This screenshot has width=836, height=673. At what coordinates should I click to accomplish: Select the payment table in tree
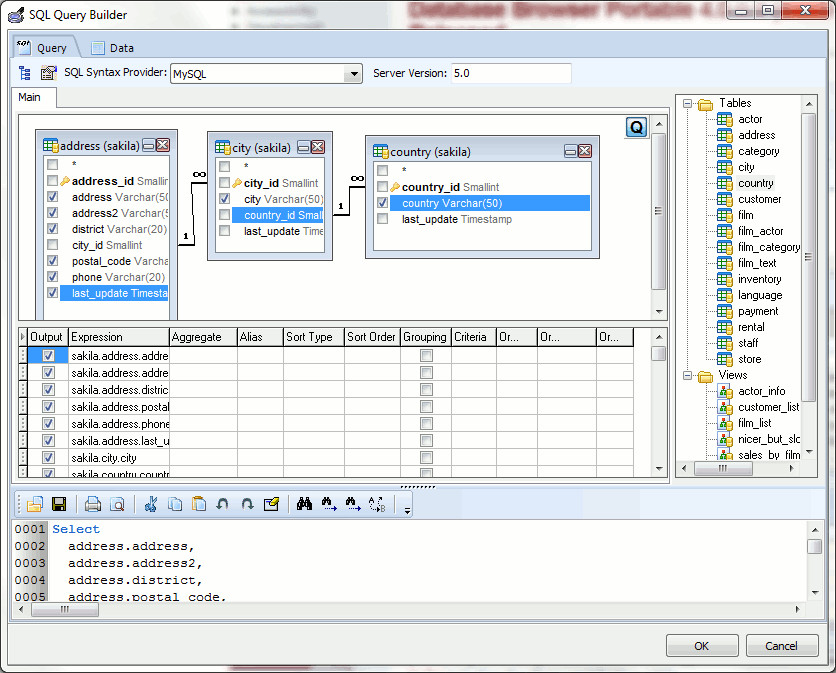coord(758,311)
